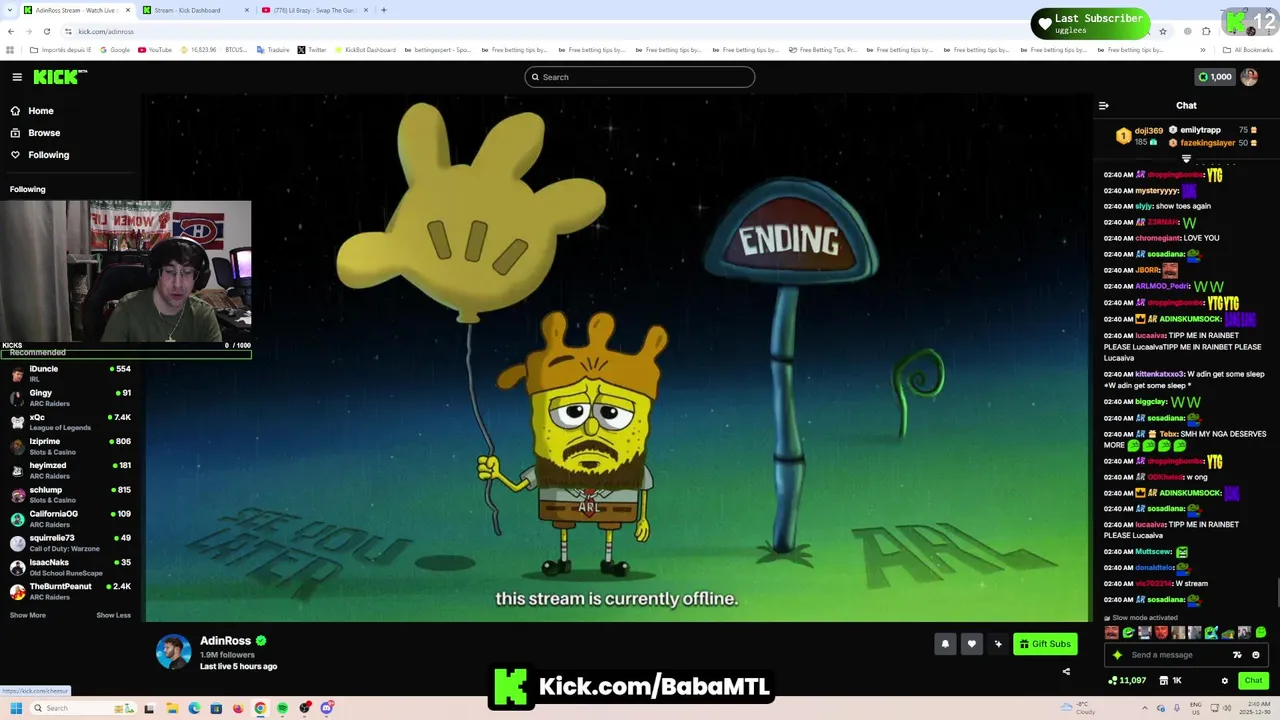Open KickBot Dashboard bookmark

tap(366, 50)
